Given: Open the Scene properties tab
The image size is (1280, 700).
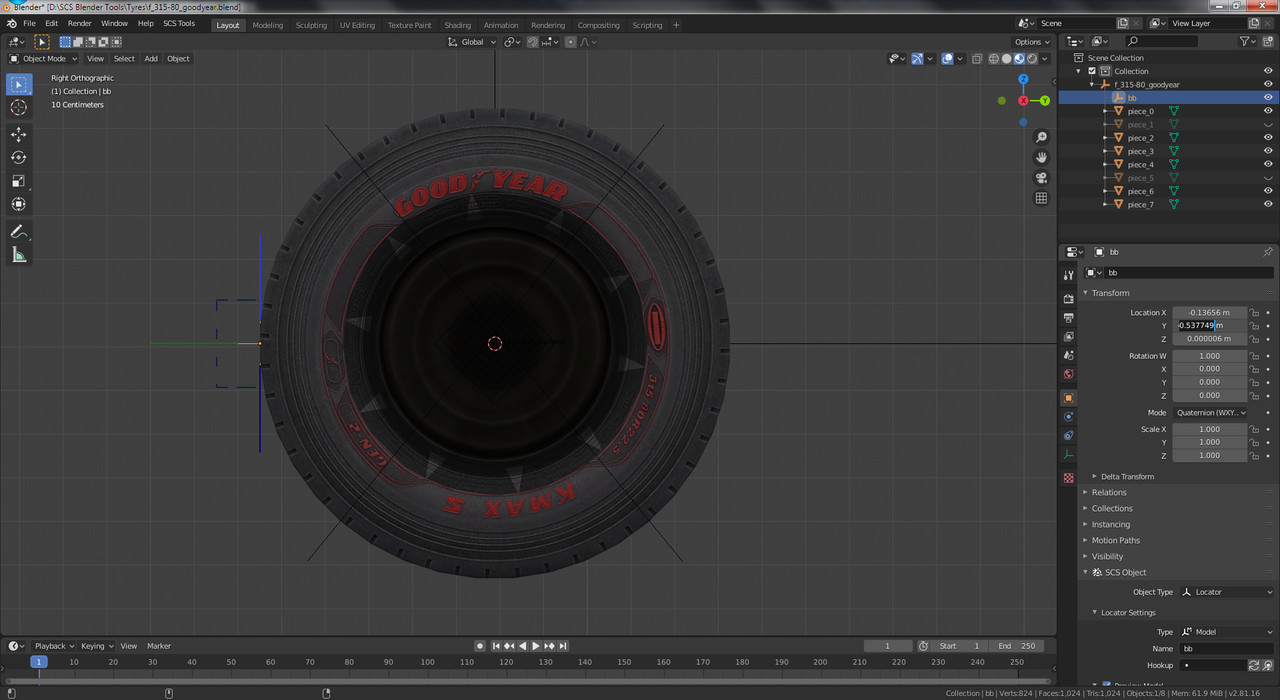Looking at the screenshot, I should [1069, 355].
